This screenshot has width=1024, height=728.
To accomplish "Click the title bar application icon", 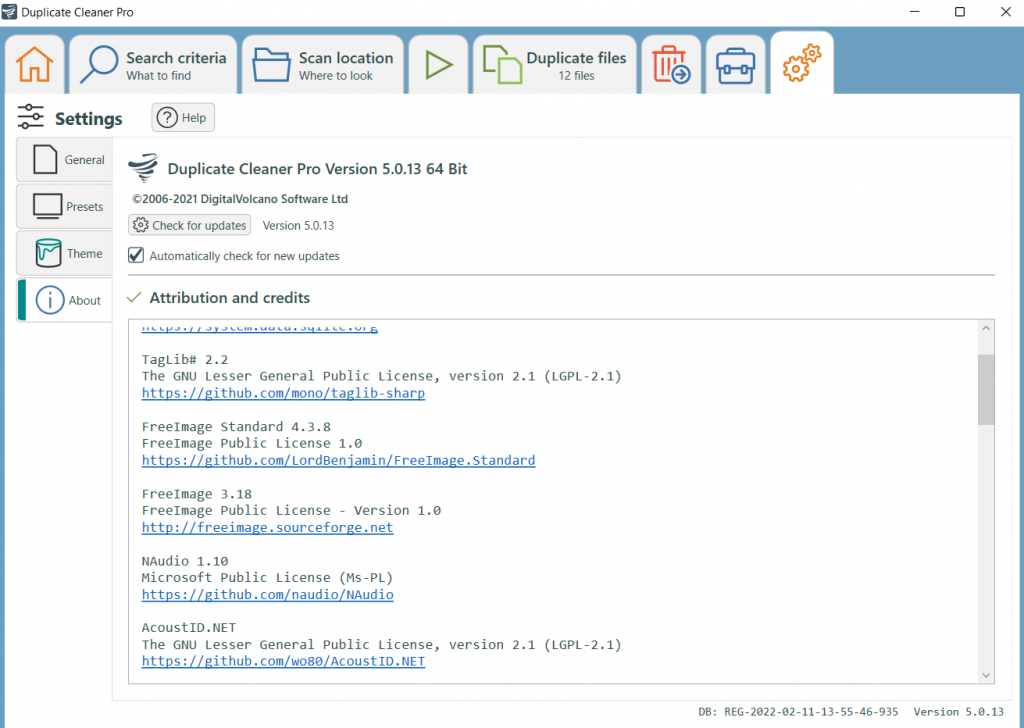I will pyautogui.click(x=9, y=12).
